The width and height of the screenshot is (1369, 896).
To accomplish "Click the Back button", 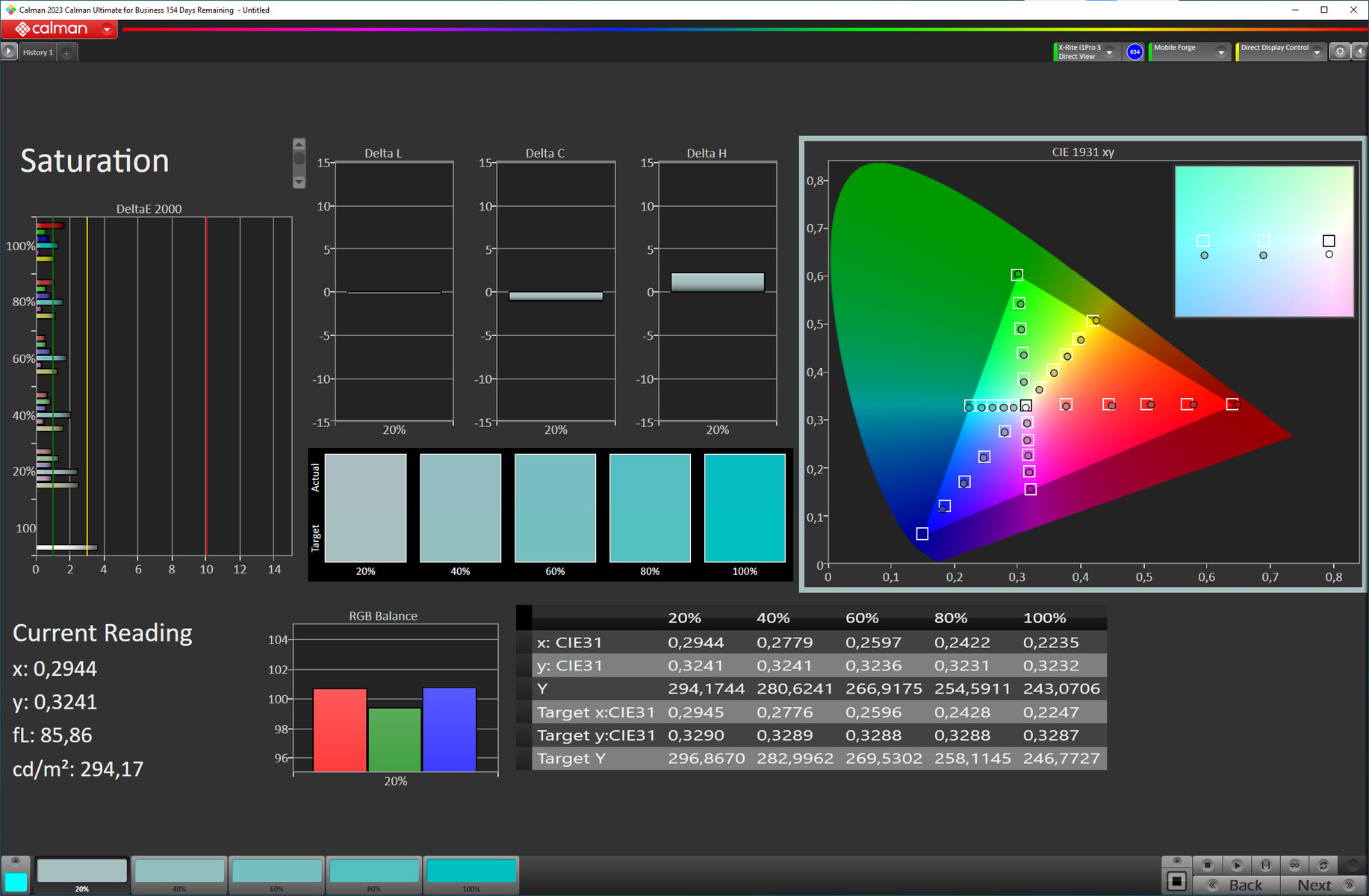I will tap(1236, 886).
